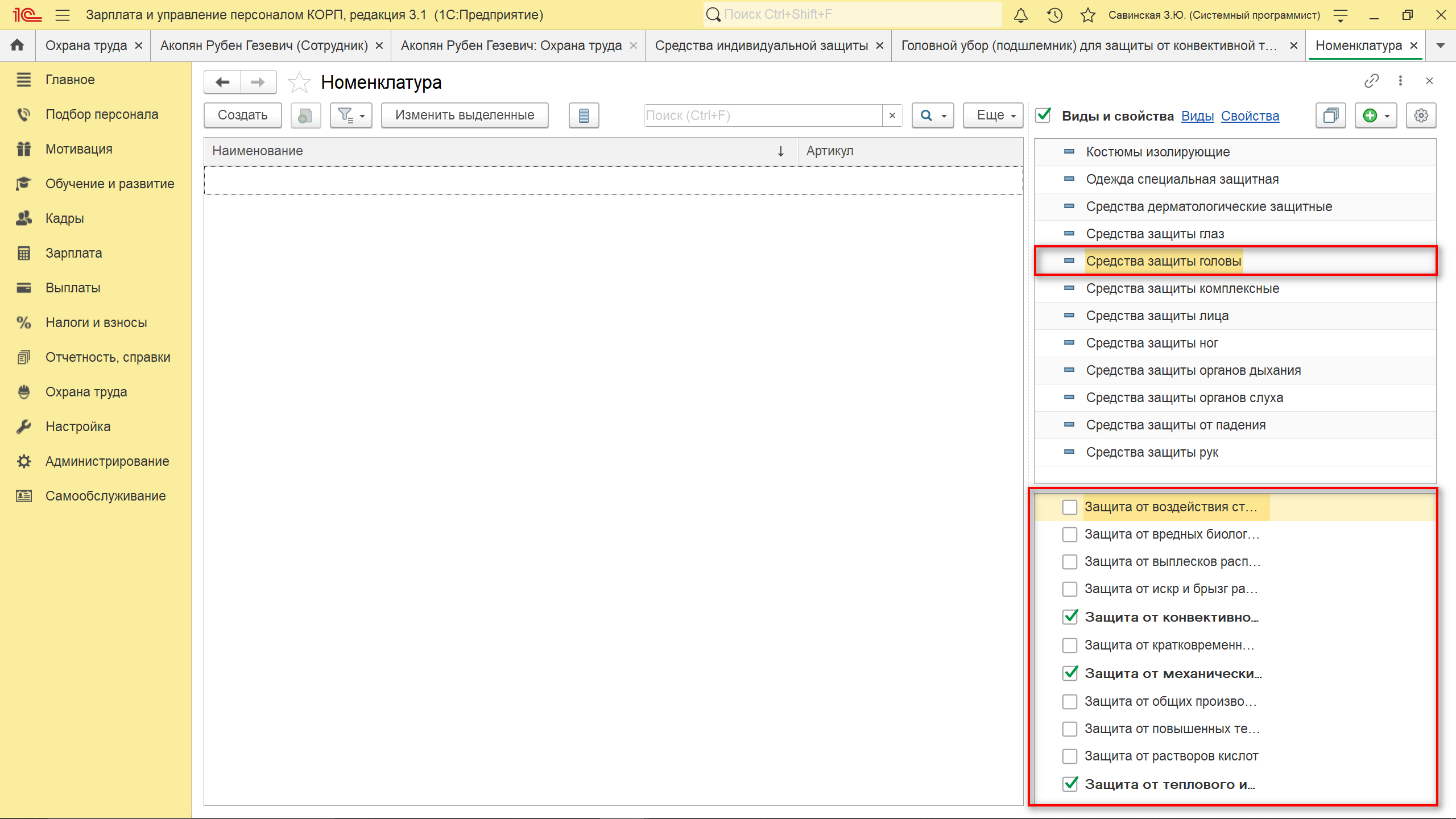This screenshot has width=1456, height=819.
Task: Check Защита от растворов кислот checkbox
Action: pos(1069,756)
